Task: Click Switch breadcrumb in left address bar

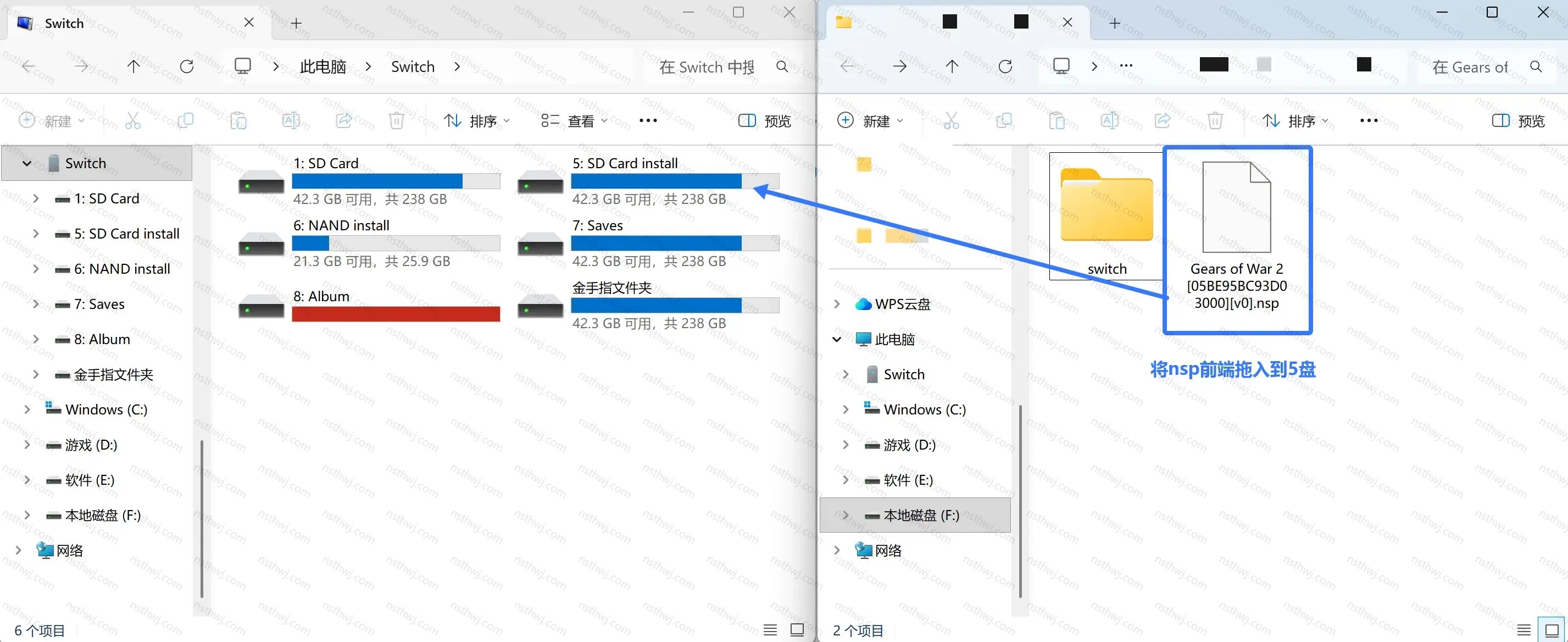Action: [x=413, y=67]
